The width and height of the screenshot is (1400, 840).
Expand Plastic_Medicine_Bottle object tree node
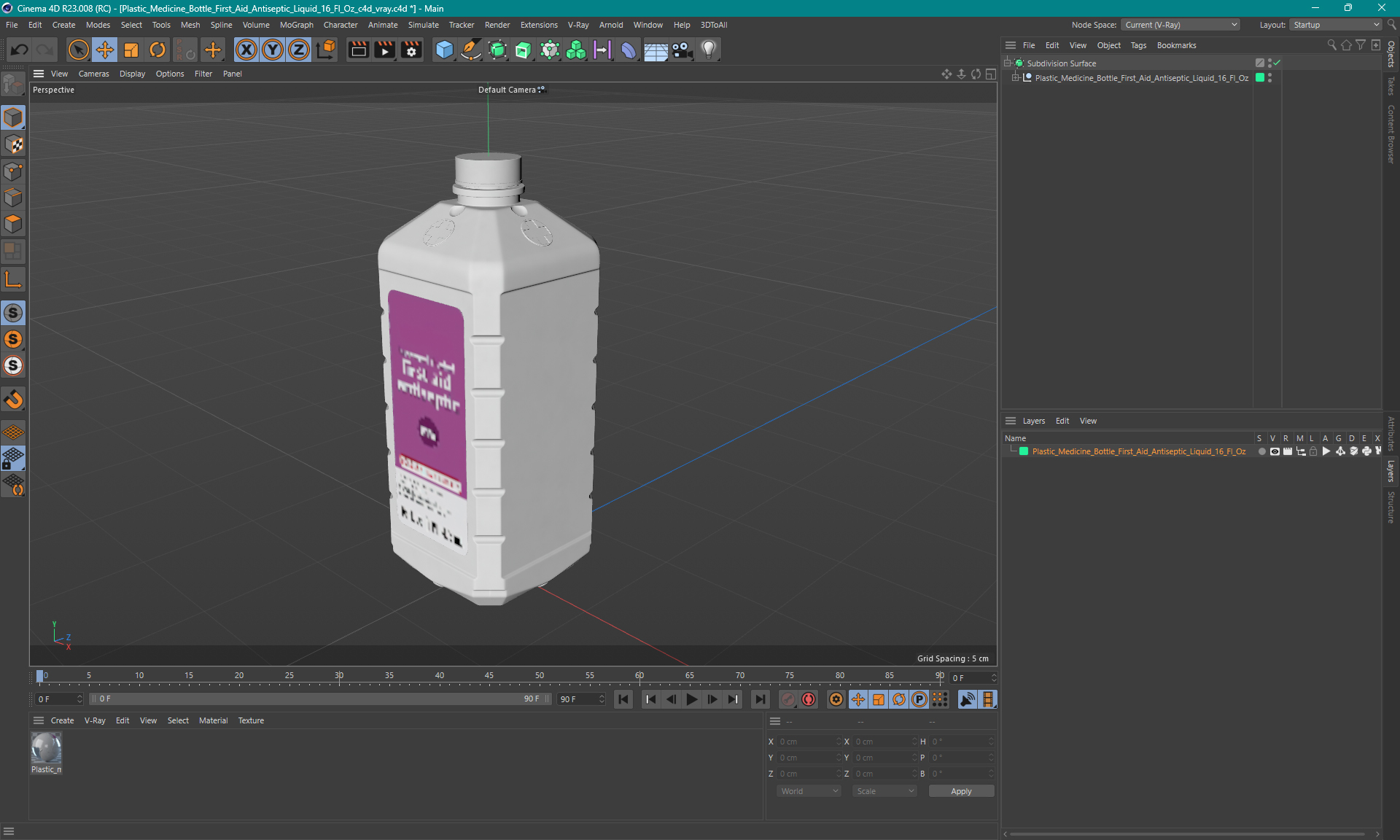point(1015,78)
